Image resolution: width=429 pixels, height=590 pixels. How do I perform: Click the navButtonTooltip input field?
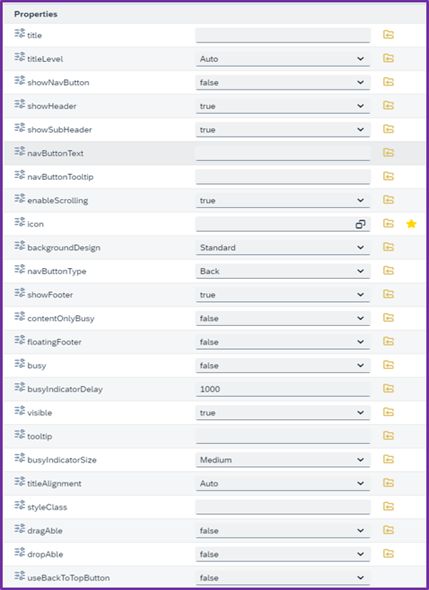(283, 177)
